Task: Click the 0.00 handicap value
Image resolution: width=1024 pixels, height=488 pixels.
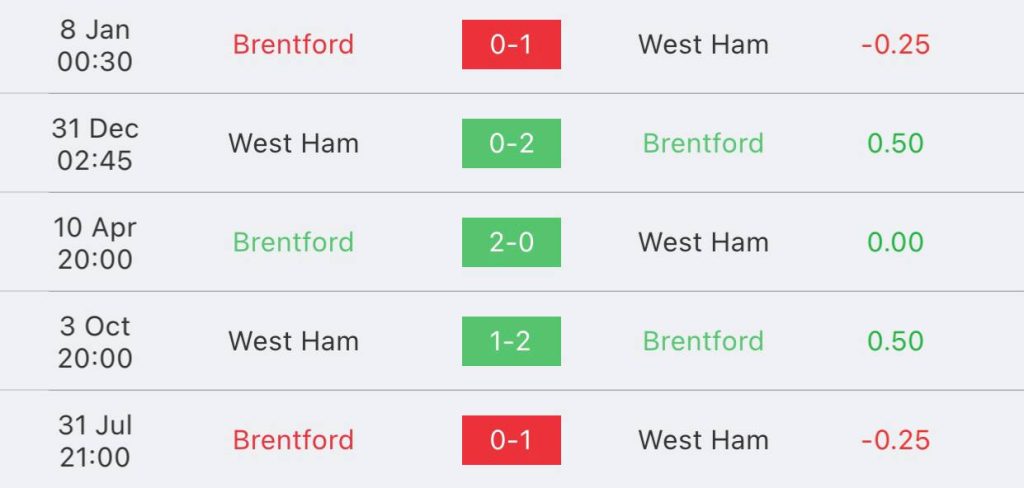Action: (x=895, y=242)
